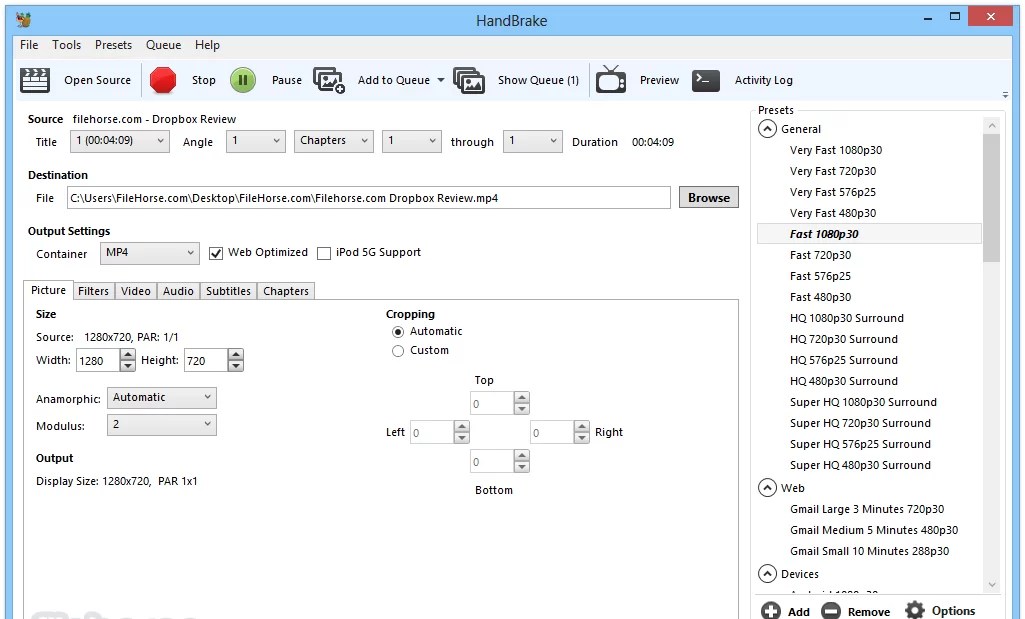Click the Pause encode icon
The image size is (1025, 619).
coord(242,79)
